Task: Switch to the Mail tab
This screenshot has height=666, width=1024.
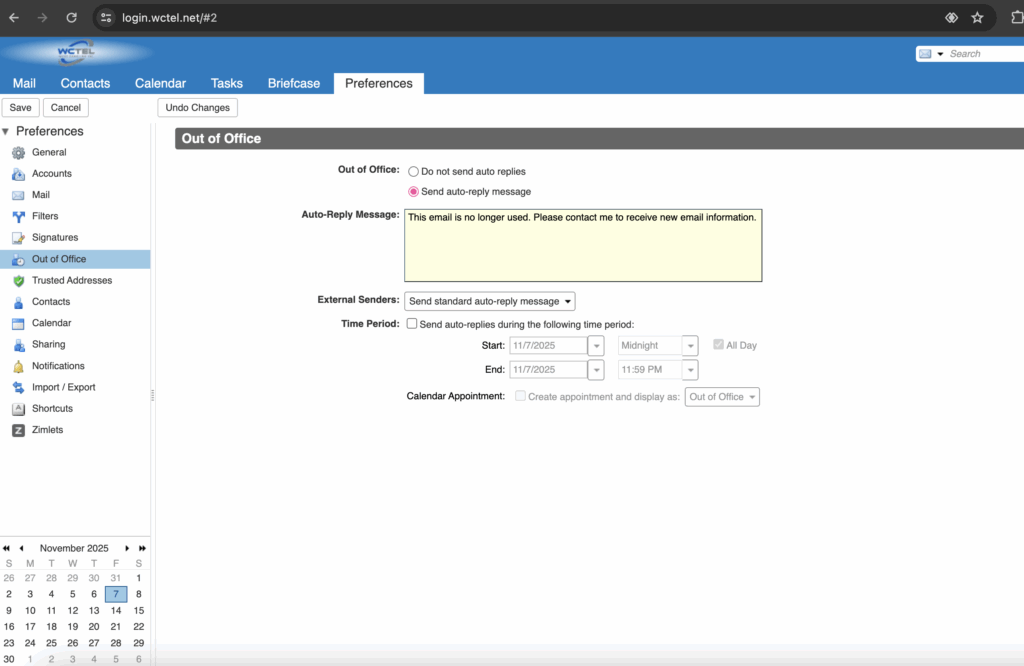Action: pos(24,84)
